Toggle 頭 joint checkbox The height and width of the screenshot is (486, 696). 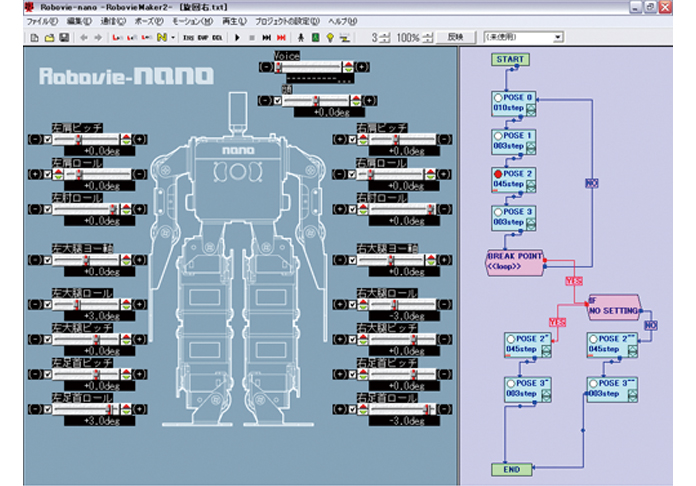pos(277,101)
